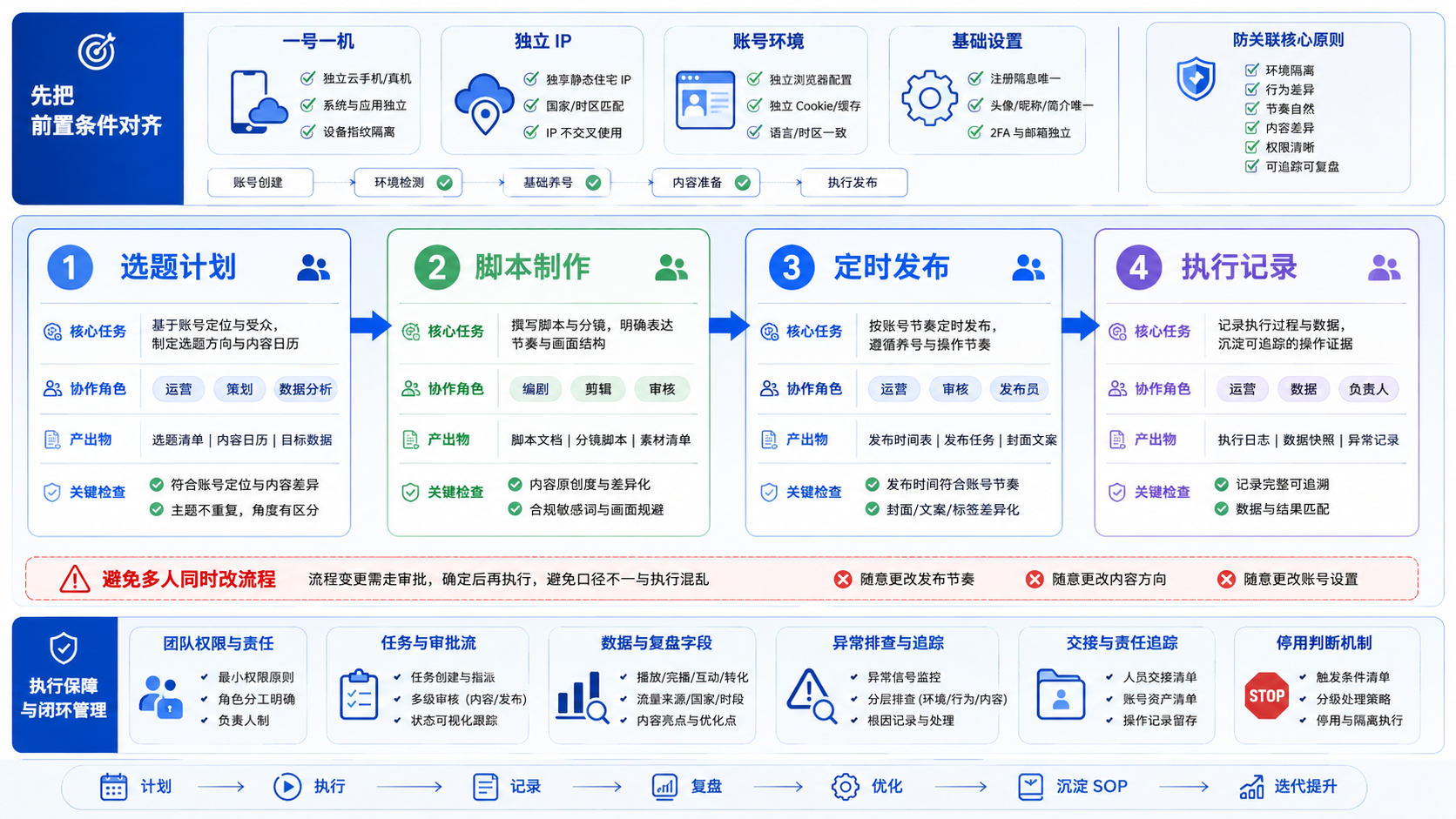
Task: Toggle the 节奏自然 checkbox
Action: pyautogui.click(x=1251, y=108)
